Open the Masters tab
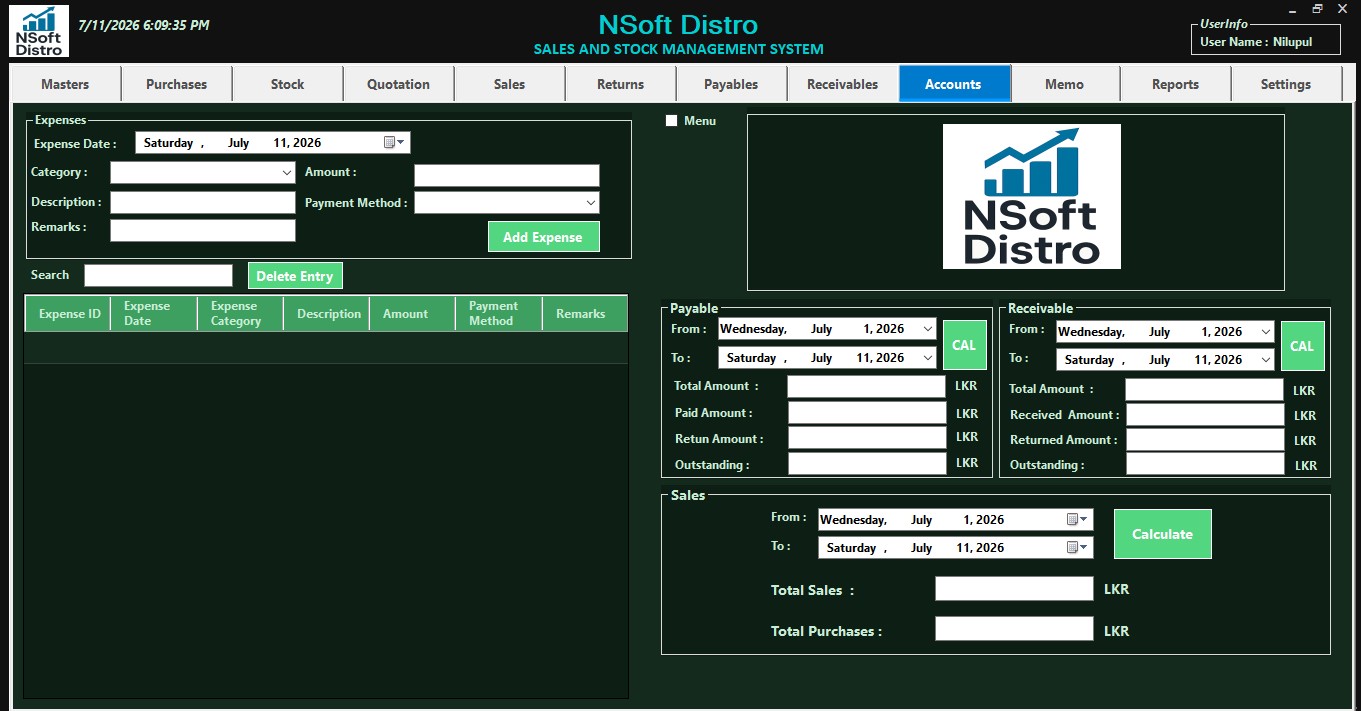 [x=65, y=84]
